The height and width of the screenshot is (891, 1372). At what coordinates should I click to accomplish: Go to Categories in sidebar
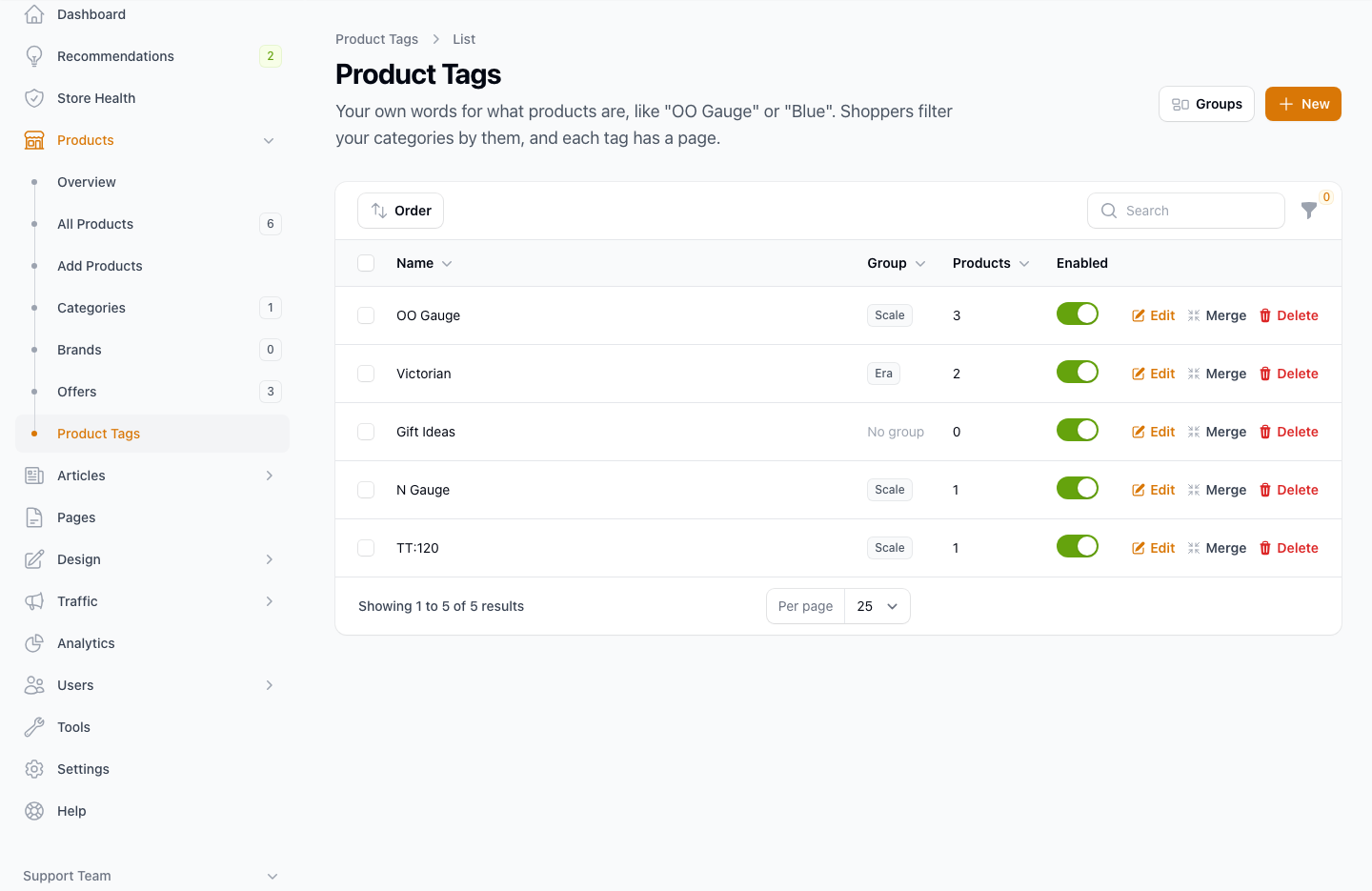pyautogui.click(x=152, y=308)
